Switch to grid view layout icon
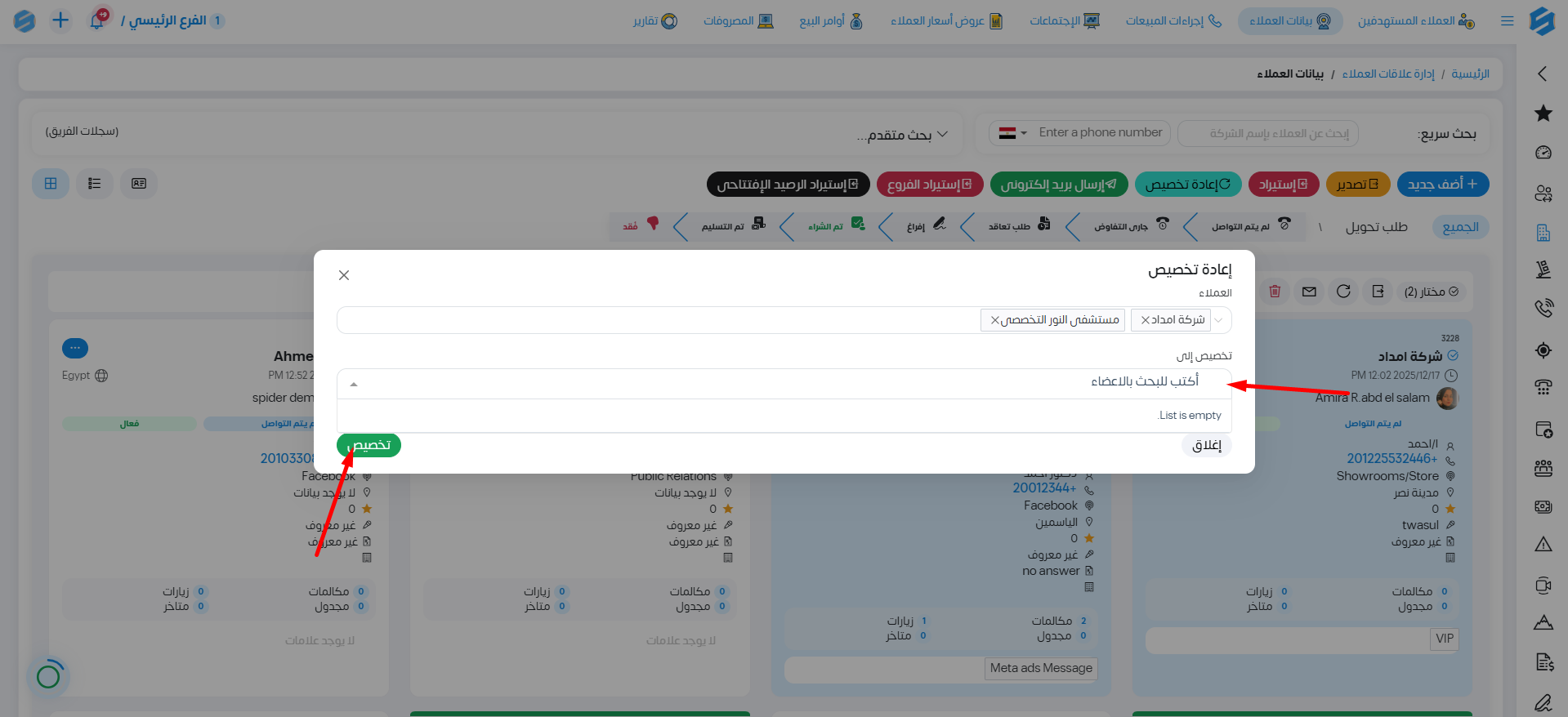This screenshot has width=1568, height=717. coord(51,184)
